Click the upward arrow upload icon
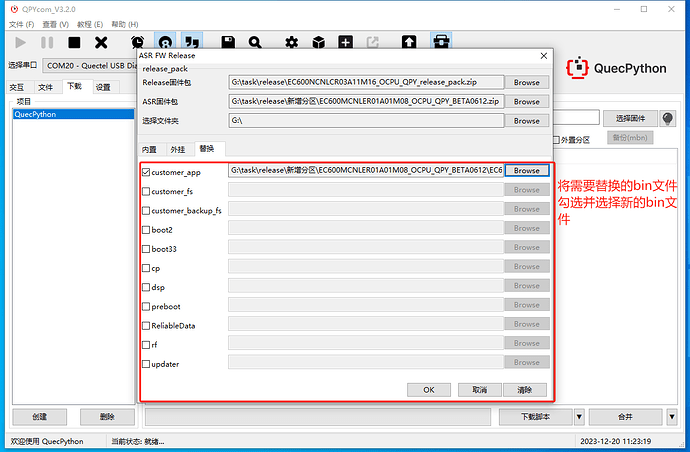The height and width of the screenshot is (452, 690). [x=409, y=42]
